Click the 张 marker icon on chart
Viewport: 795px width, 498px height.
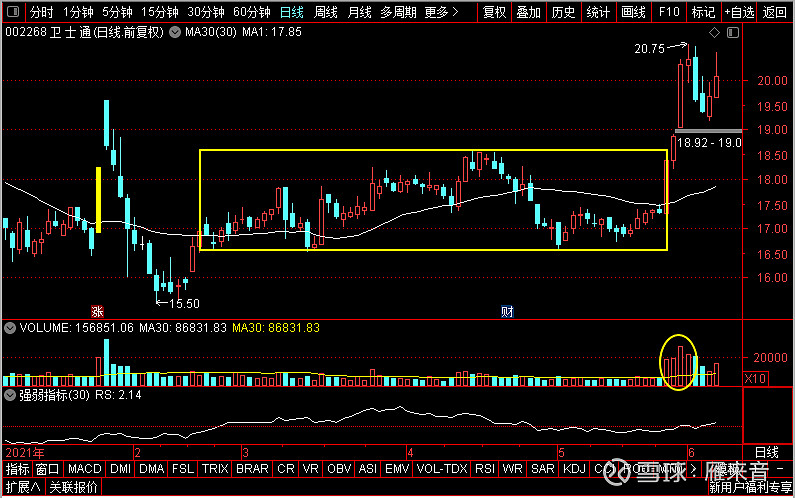pyautogui.click(x=97, y=311)
